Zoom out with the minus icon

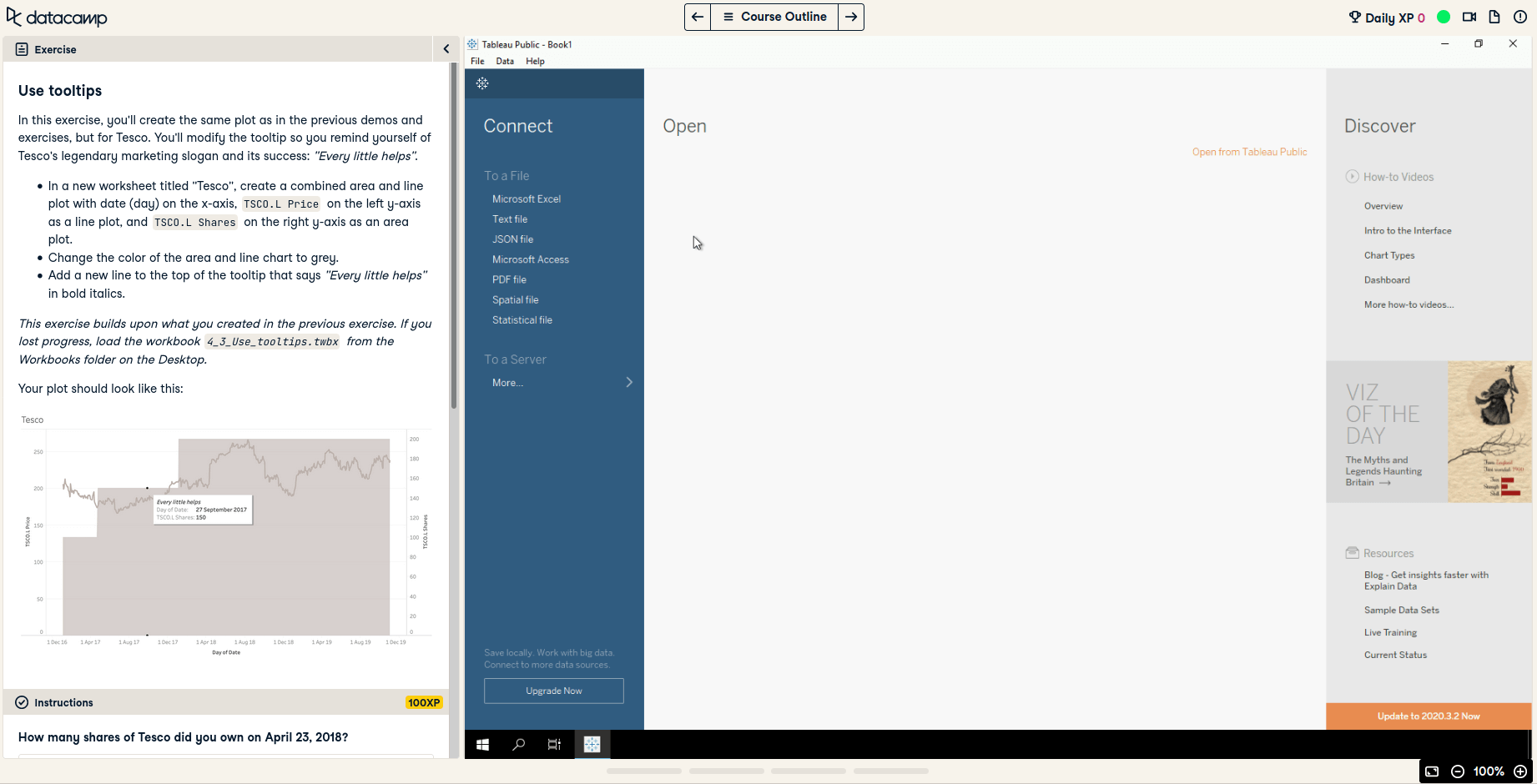[x=1458, y=771]
